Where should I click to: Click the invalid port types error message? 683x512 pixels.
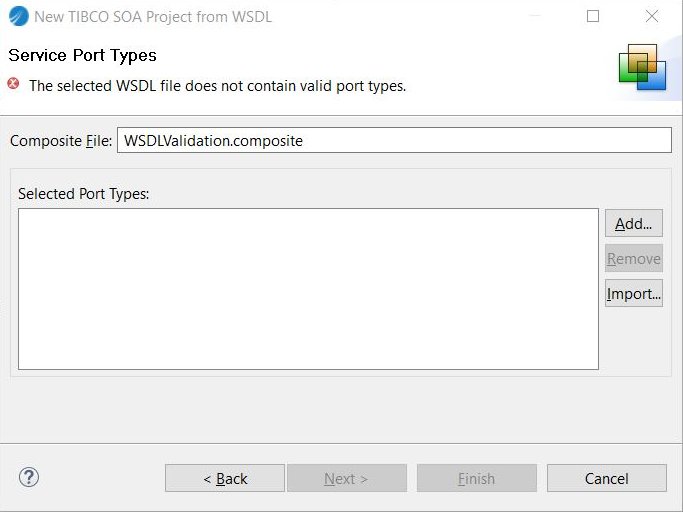tap(217, 86)
